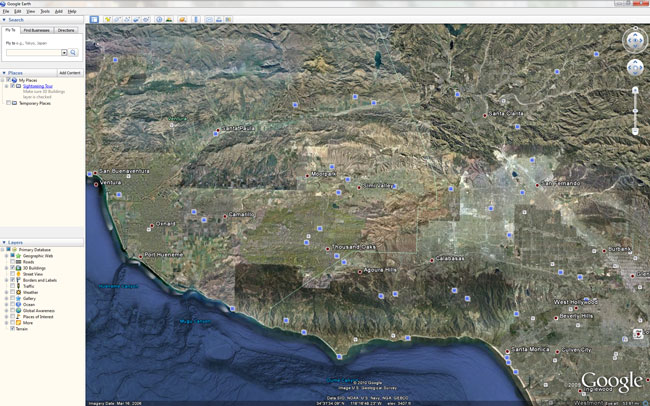Click the Look joystick compass control

click(x=635, y=40)
